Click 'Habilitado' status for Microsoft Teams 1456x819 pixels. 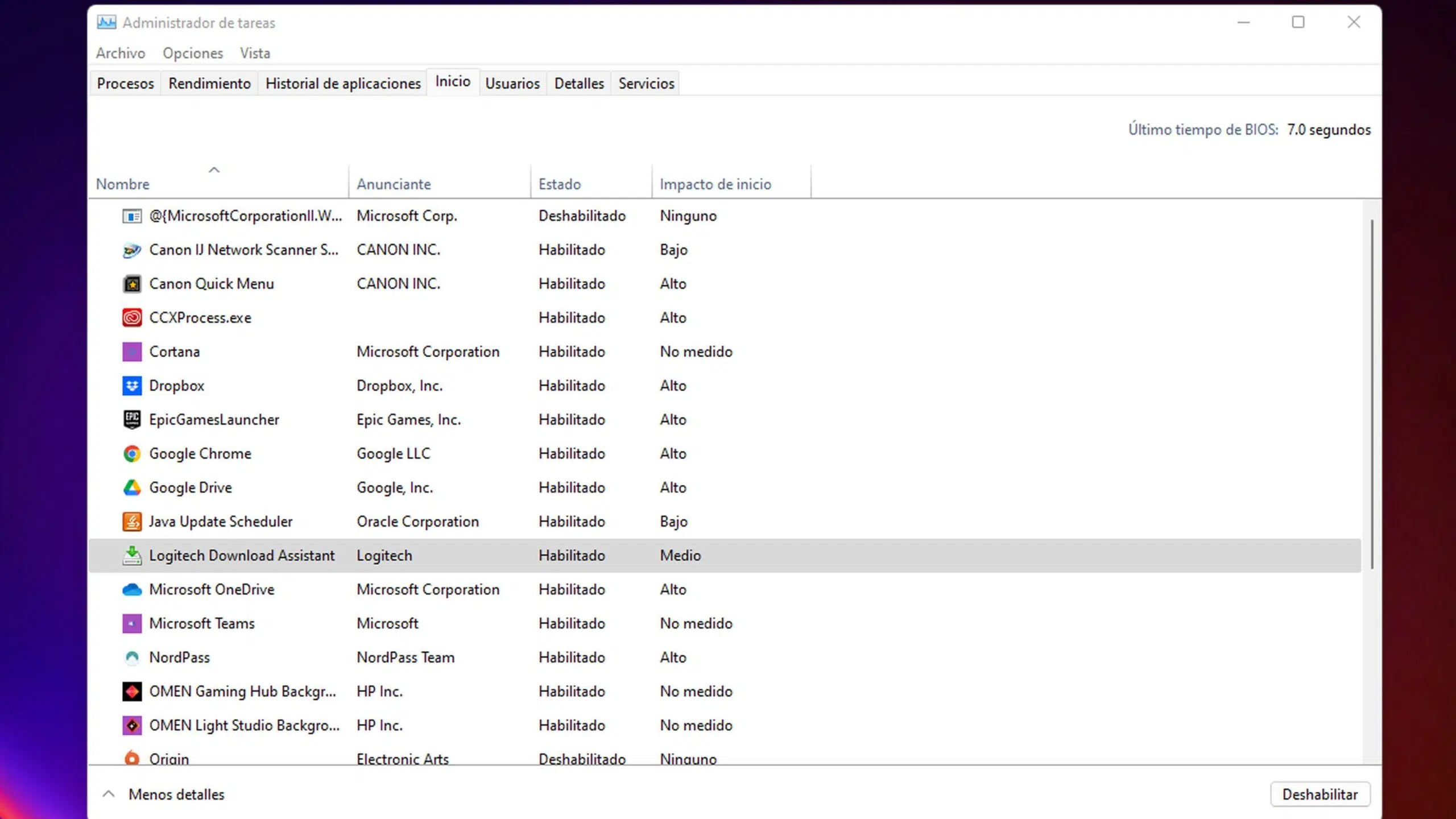572,623
